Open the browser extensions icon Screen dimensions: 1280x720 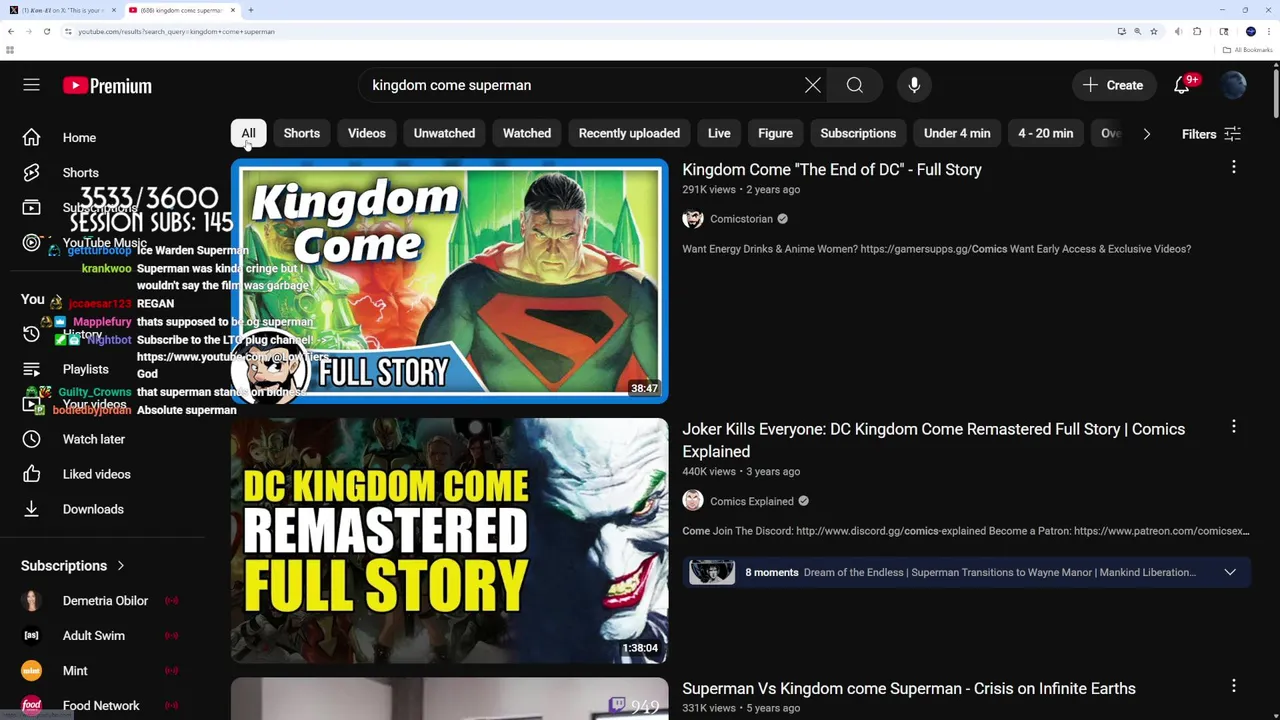[x=1197, y=31]
